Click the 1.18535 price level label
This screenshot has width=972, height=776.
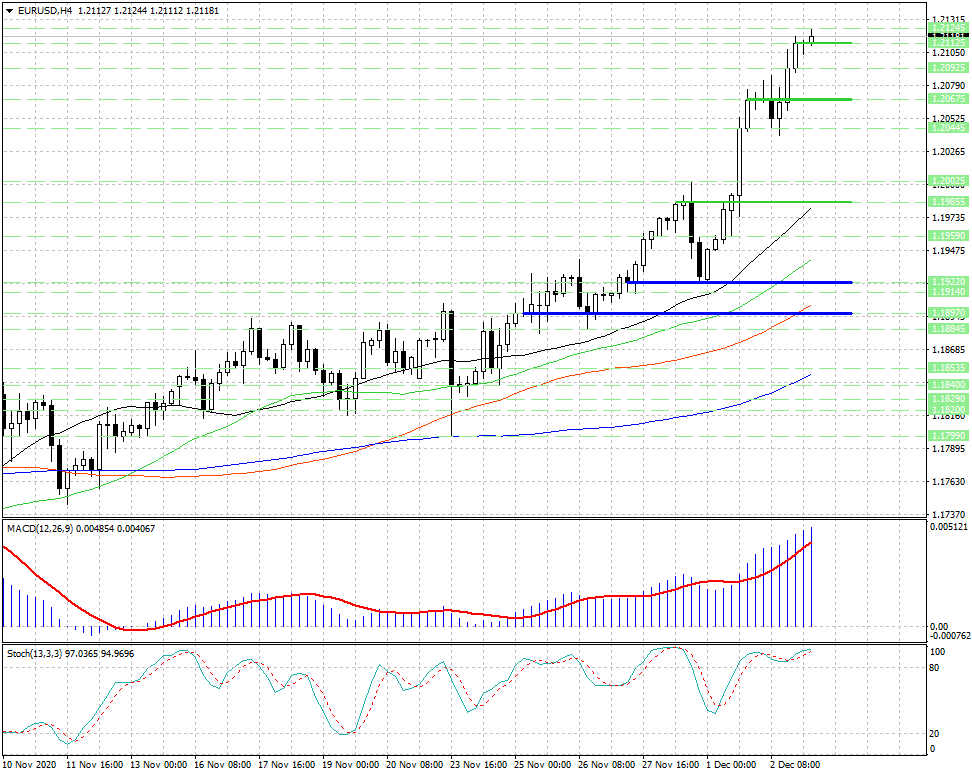click(x=948, y=368)
